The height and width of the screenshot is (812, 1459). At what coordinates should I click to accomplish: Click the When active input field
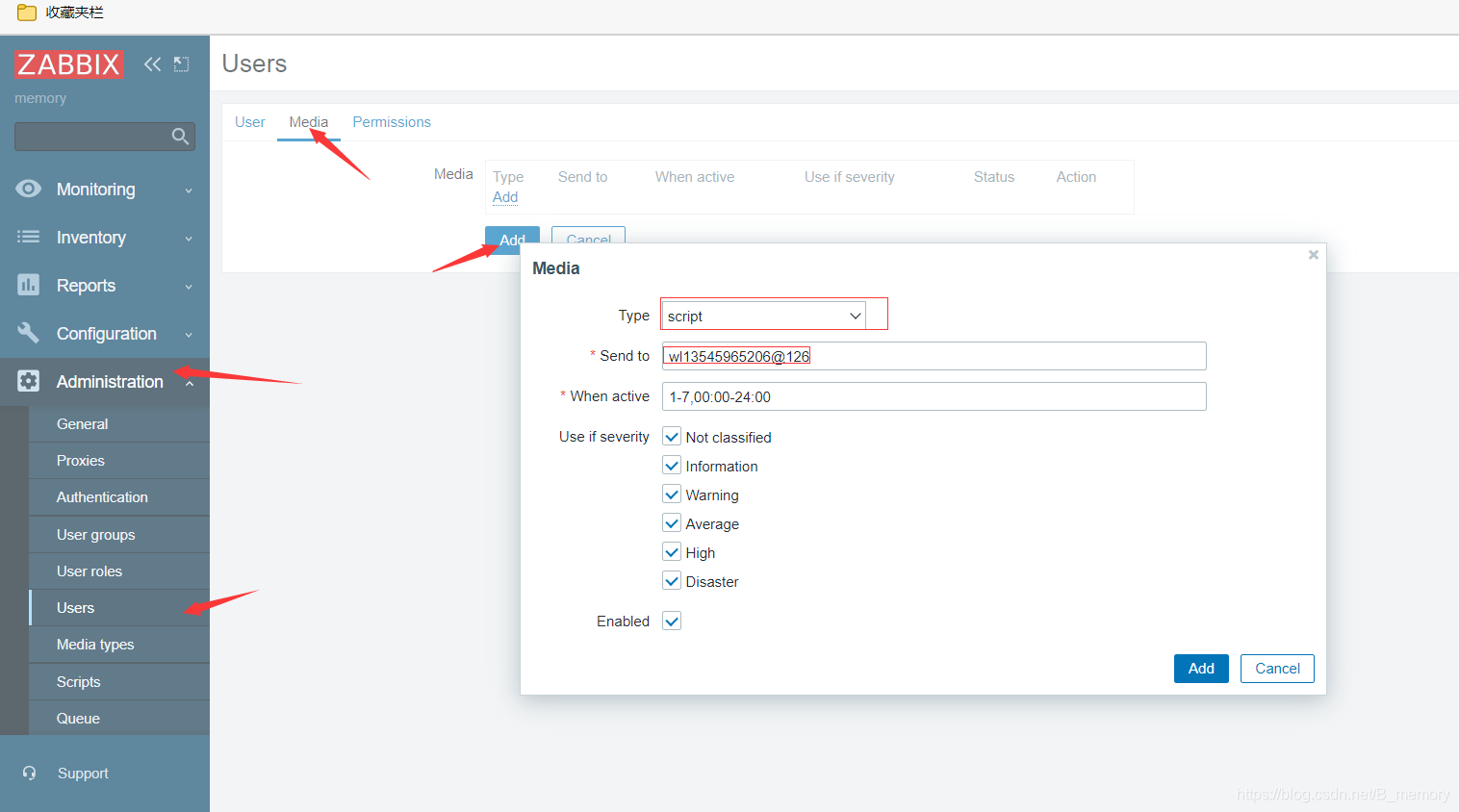(x=934, y=396)
